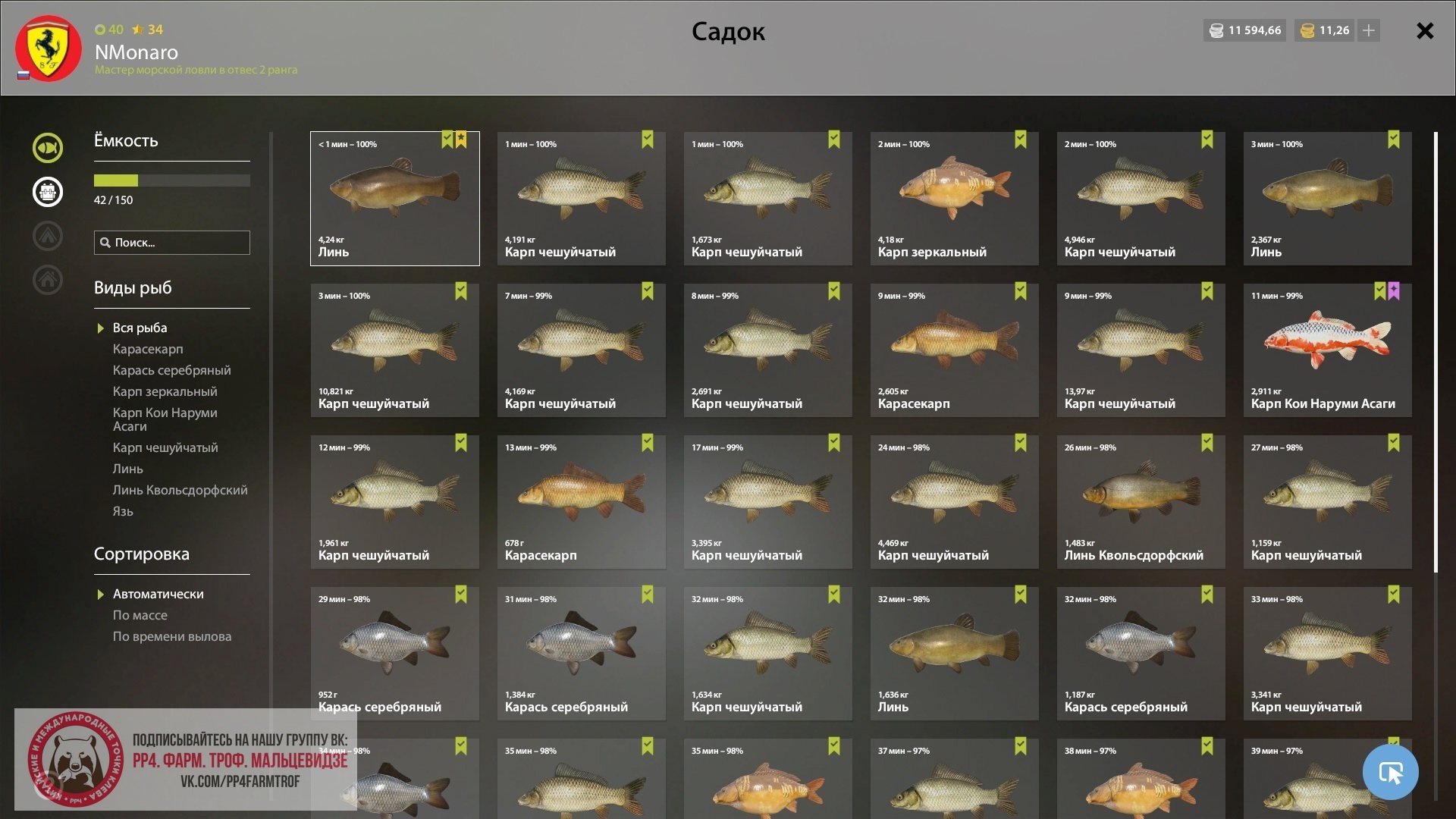Open the fish keepnet icon in sidebar
This screenshot has height=819, width=1456.
(48, 148)
